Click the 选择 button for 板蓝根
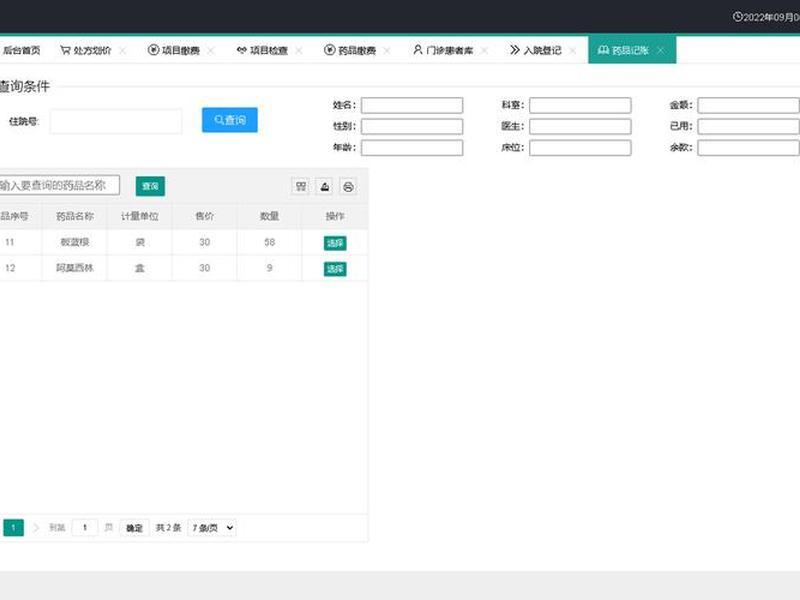The width and height of the screenshot is (800, 600). 335,243
